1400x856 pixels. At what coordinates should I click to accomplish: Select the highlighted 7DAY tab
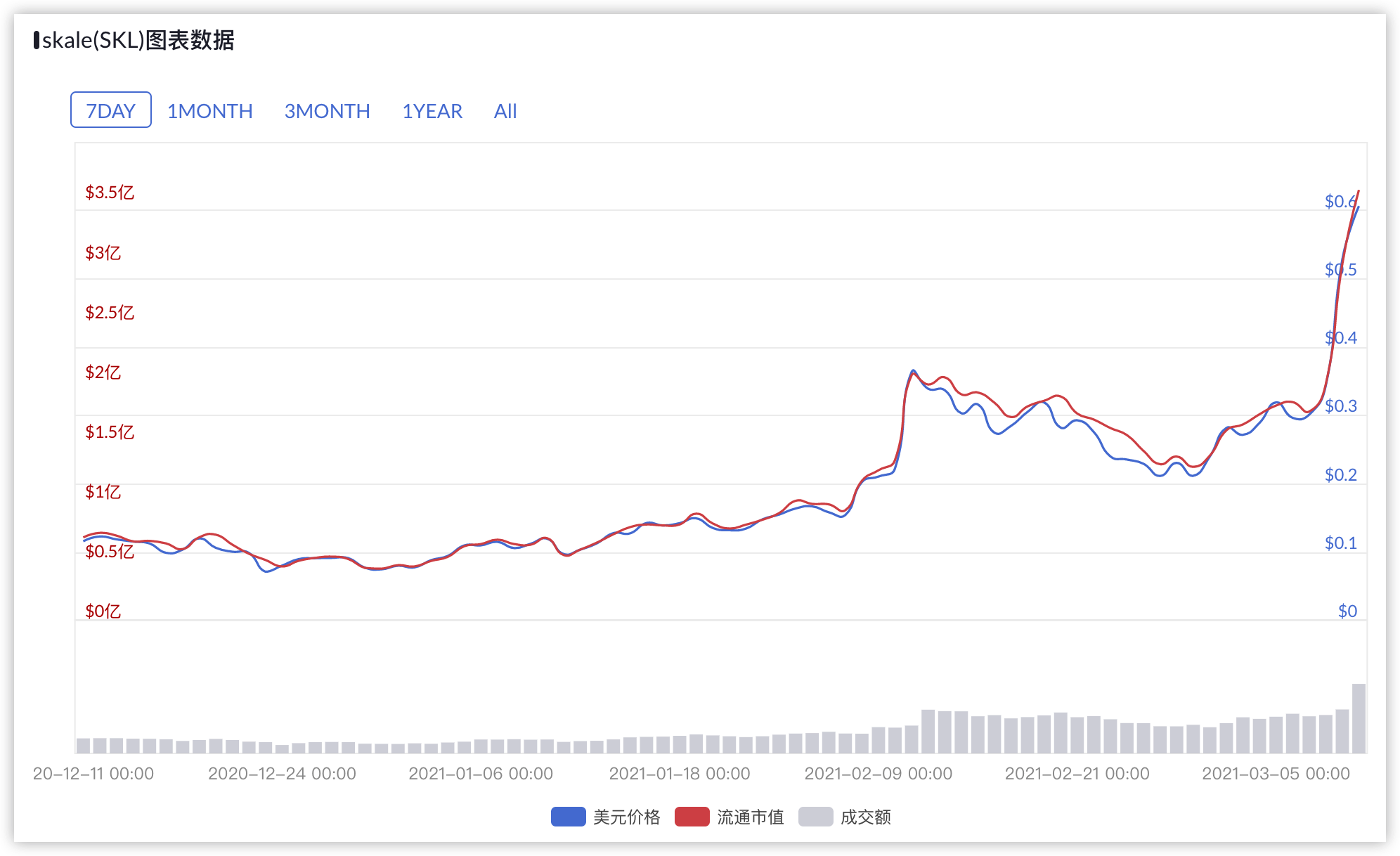pyautogui.click(x=110, y=110)
